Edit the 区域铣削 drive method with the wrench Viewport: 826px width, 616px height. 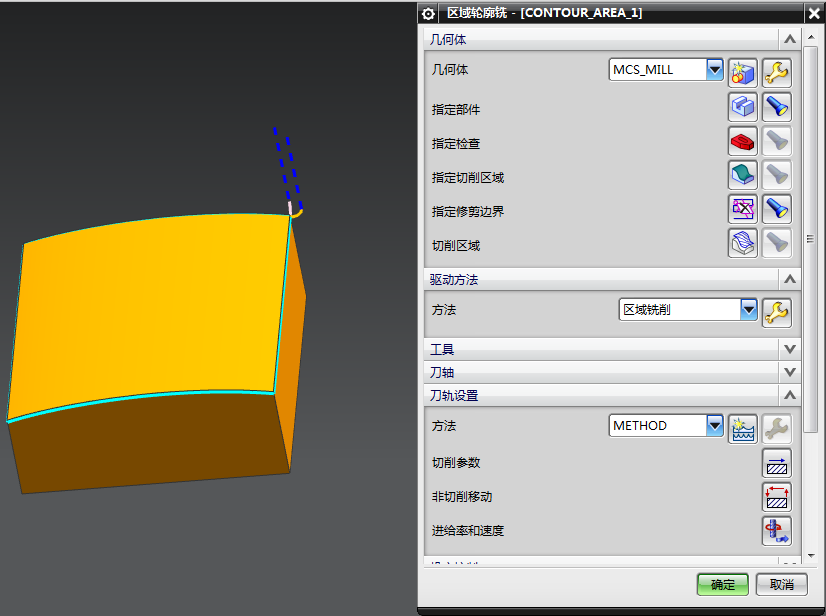777,312
